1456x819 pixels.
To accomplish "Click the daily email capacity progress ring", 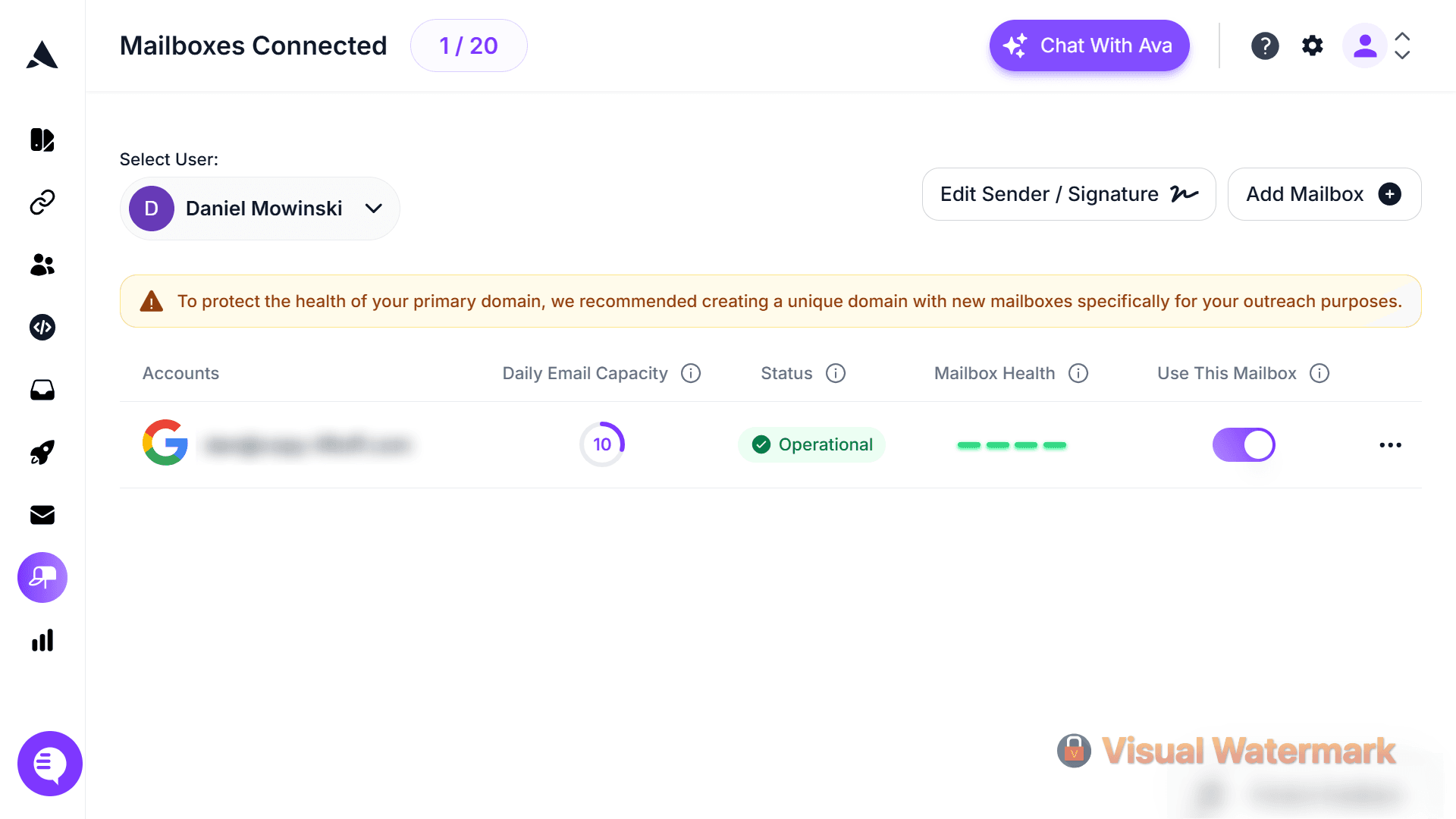I will 602,444.
